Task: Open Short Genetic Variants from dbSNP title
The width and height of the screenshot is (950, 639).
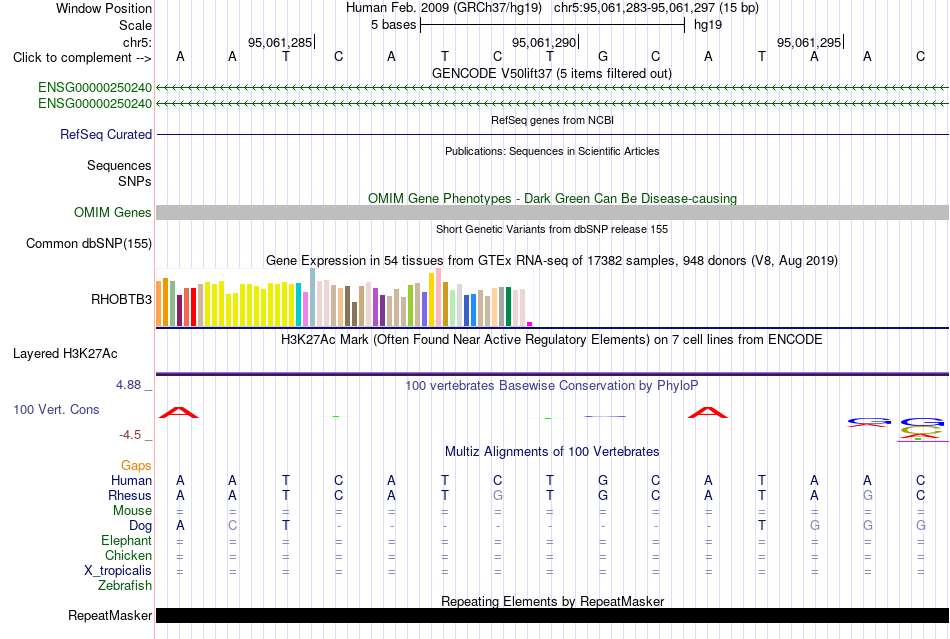Action: click(x=552, y=229)
